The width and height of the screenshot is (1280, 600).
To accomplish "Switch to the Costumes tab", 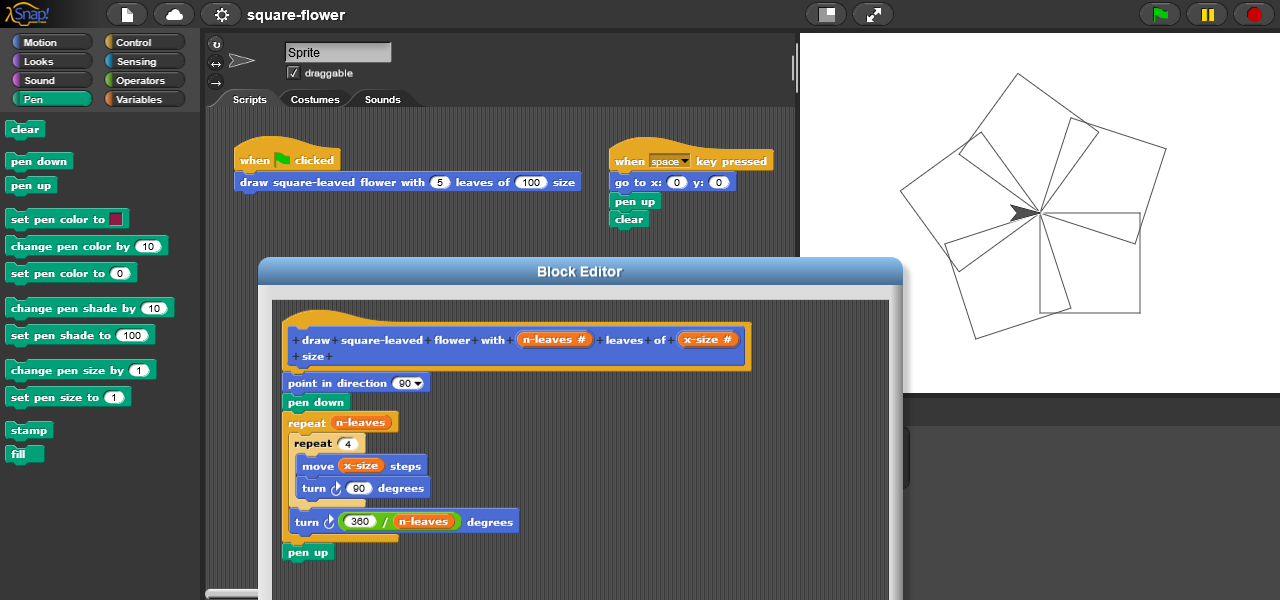I will point(315,99).
